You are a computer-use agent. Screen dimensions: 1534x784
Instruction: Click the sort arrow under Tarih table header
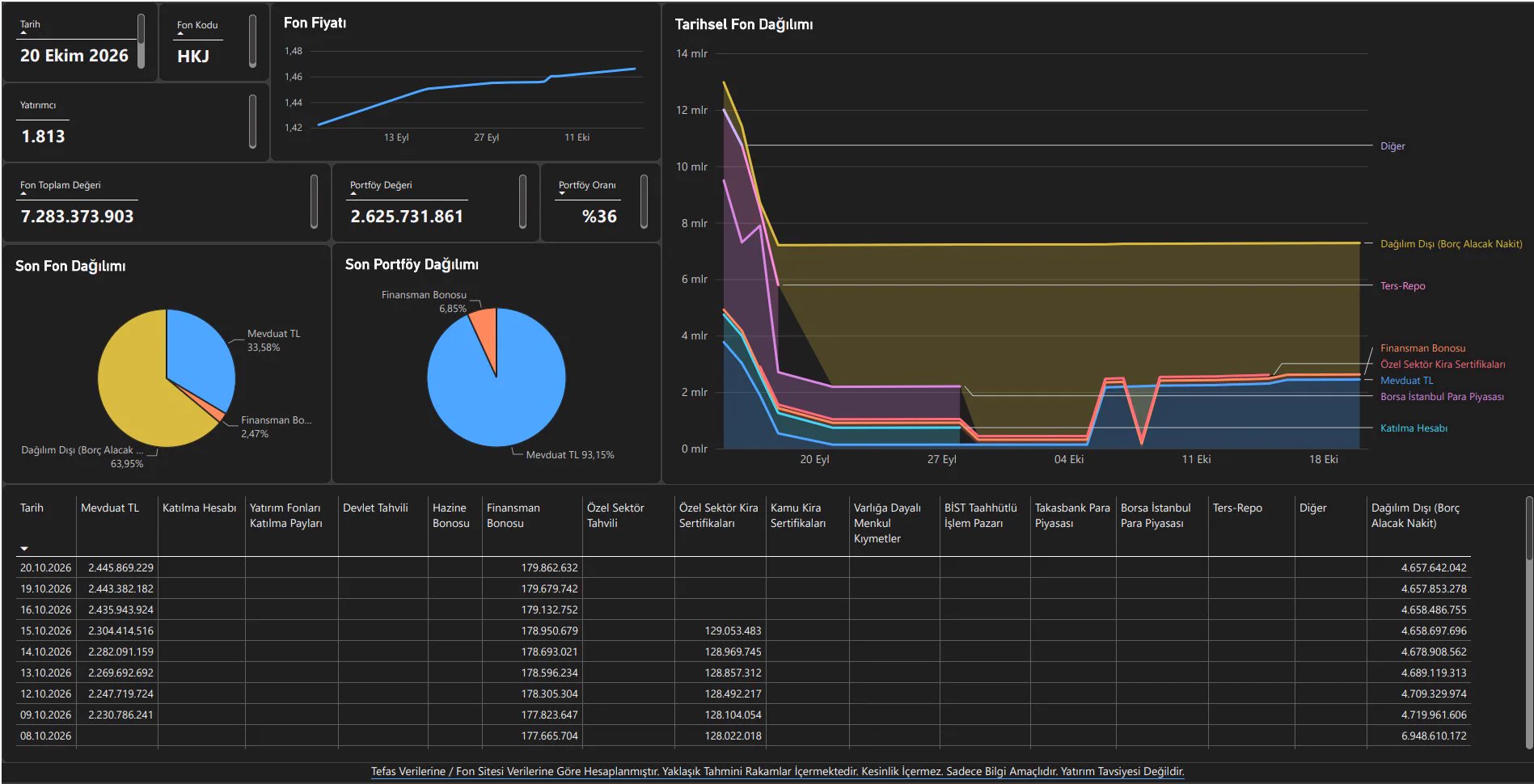[24, 549]
